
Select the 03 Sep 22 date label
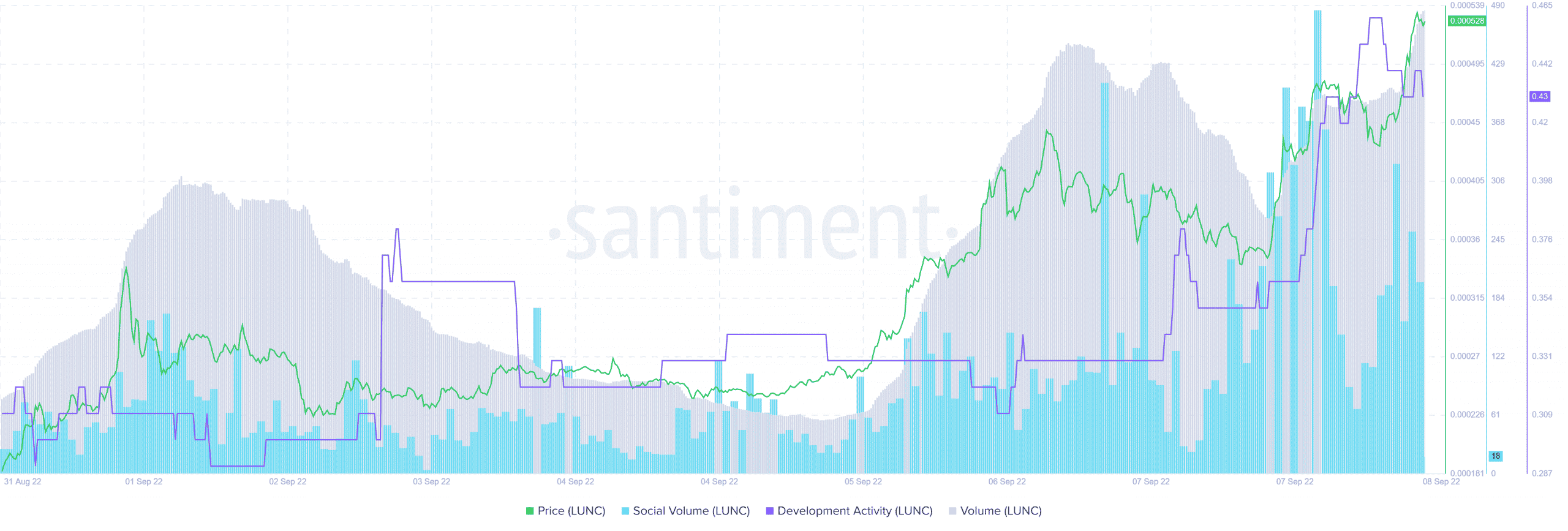pos(431,481)
